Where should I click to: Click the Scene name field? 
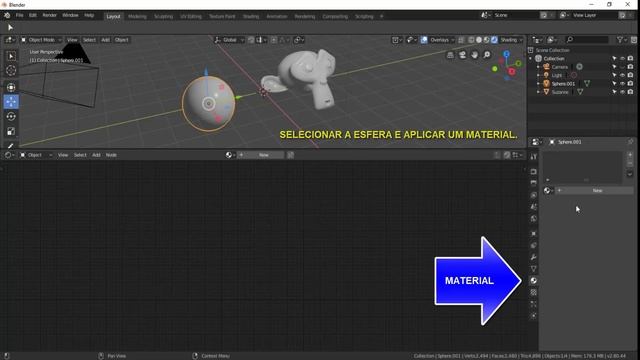[x=515, y=15]
